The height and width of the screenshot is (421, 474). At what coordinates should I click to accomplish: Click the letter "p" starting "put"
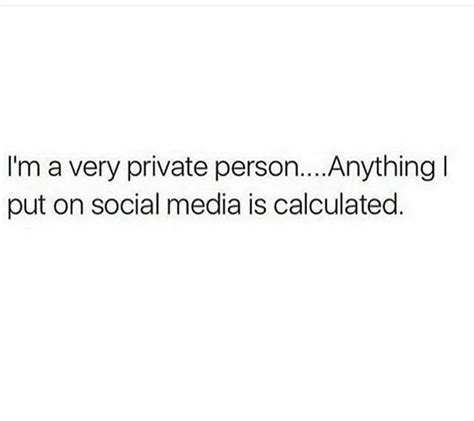coord(15,210)
